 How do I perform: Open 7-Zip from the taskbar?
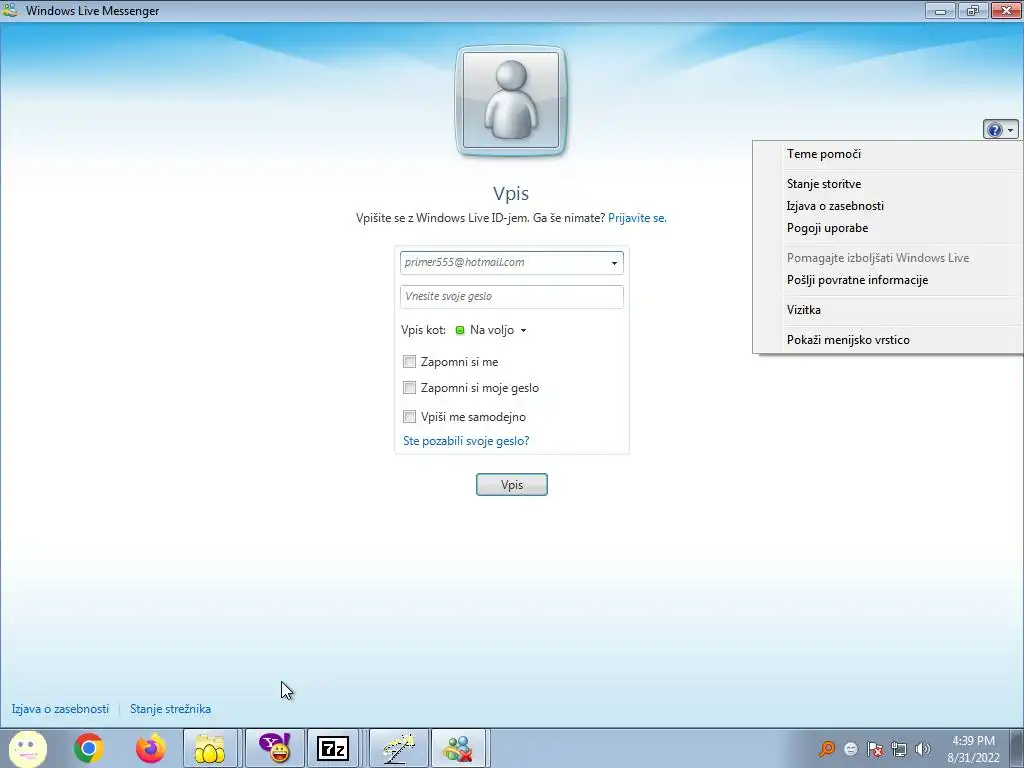[333, 748]
